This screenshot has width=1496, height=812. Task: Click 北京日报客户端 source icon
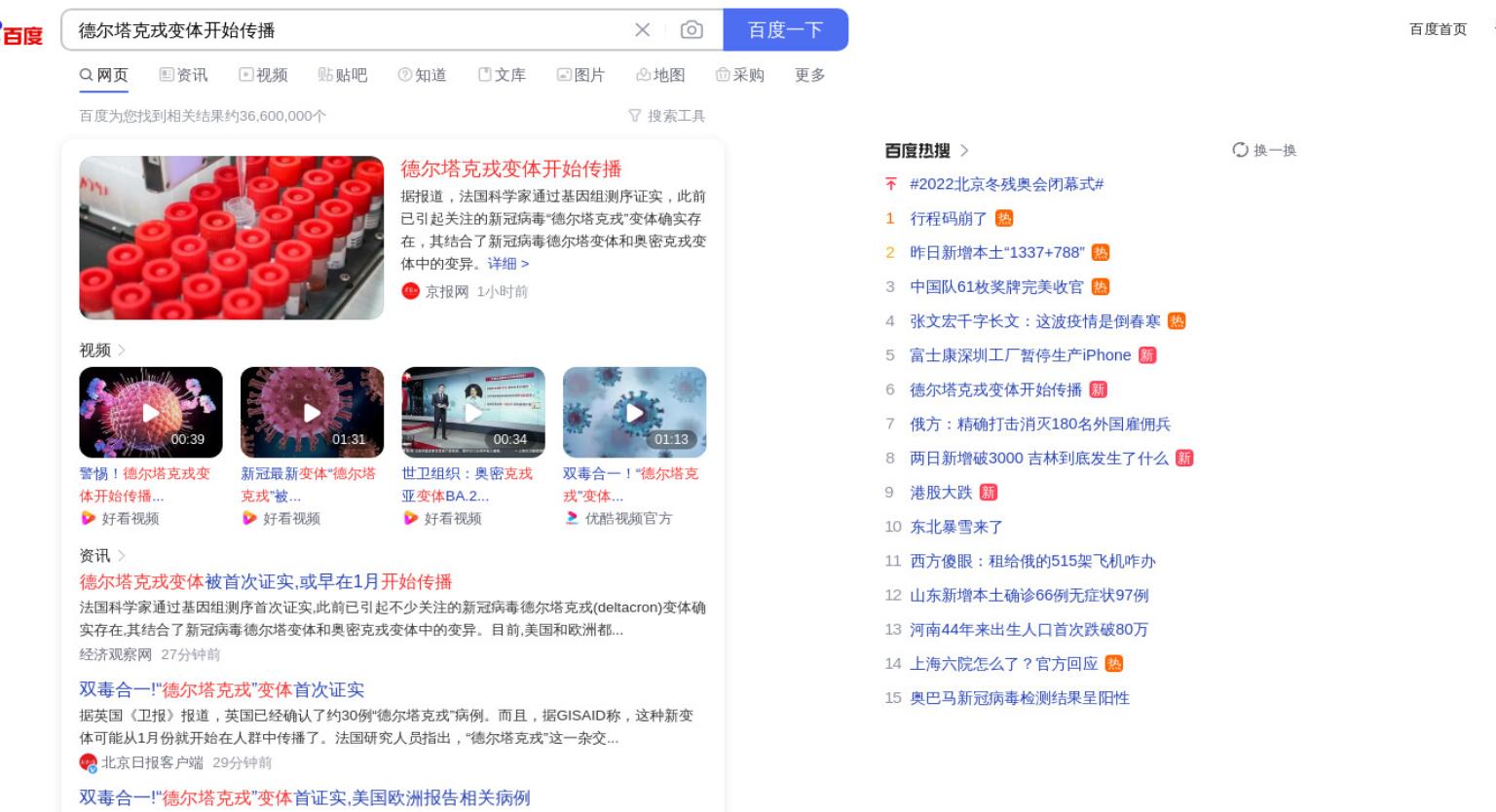(x=89, y=762)
